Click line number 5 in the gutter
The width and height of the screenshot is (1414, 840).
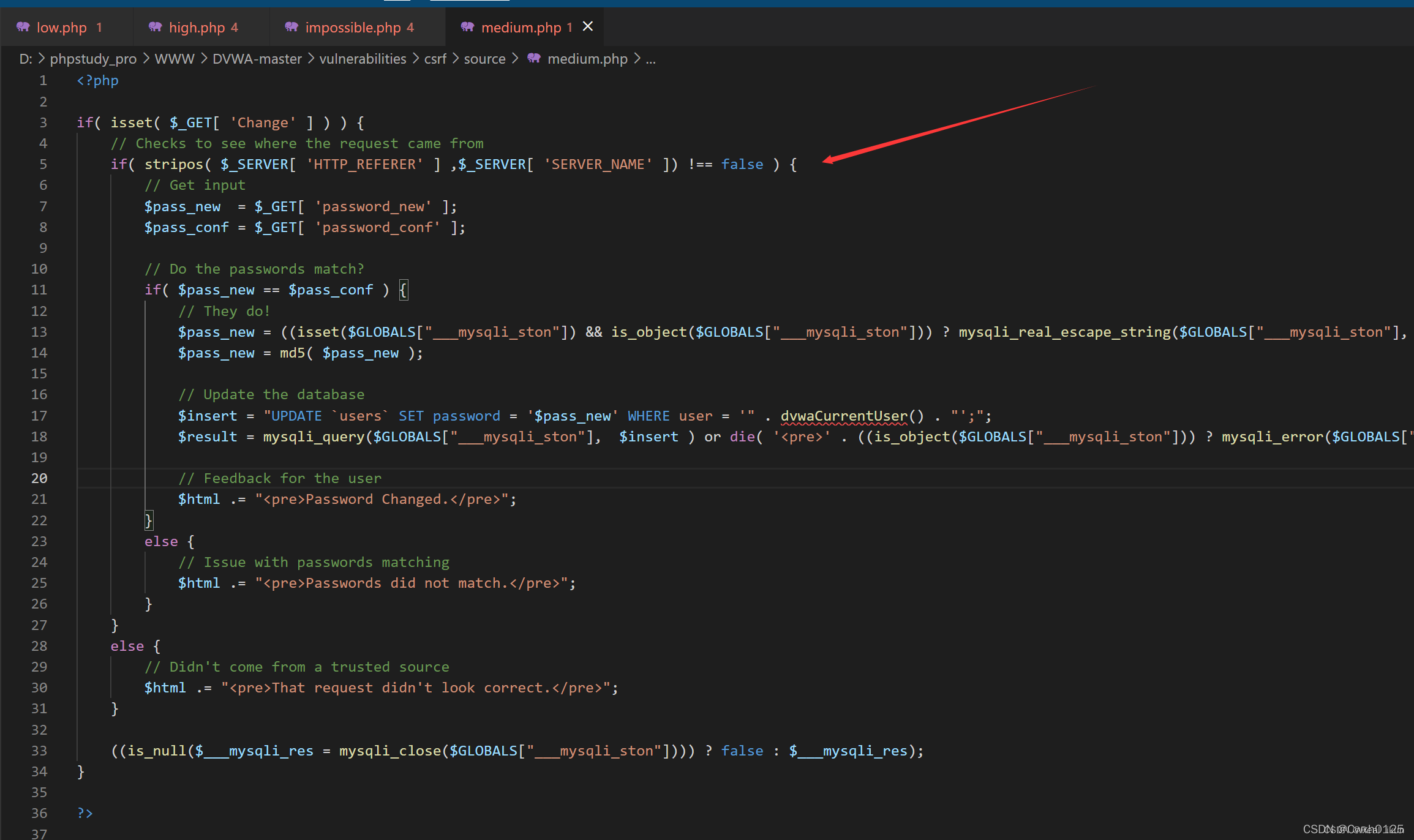pyautogui.click(x=43, y=164)
